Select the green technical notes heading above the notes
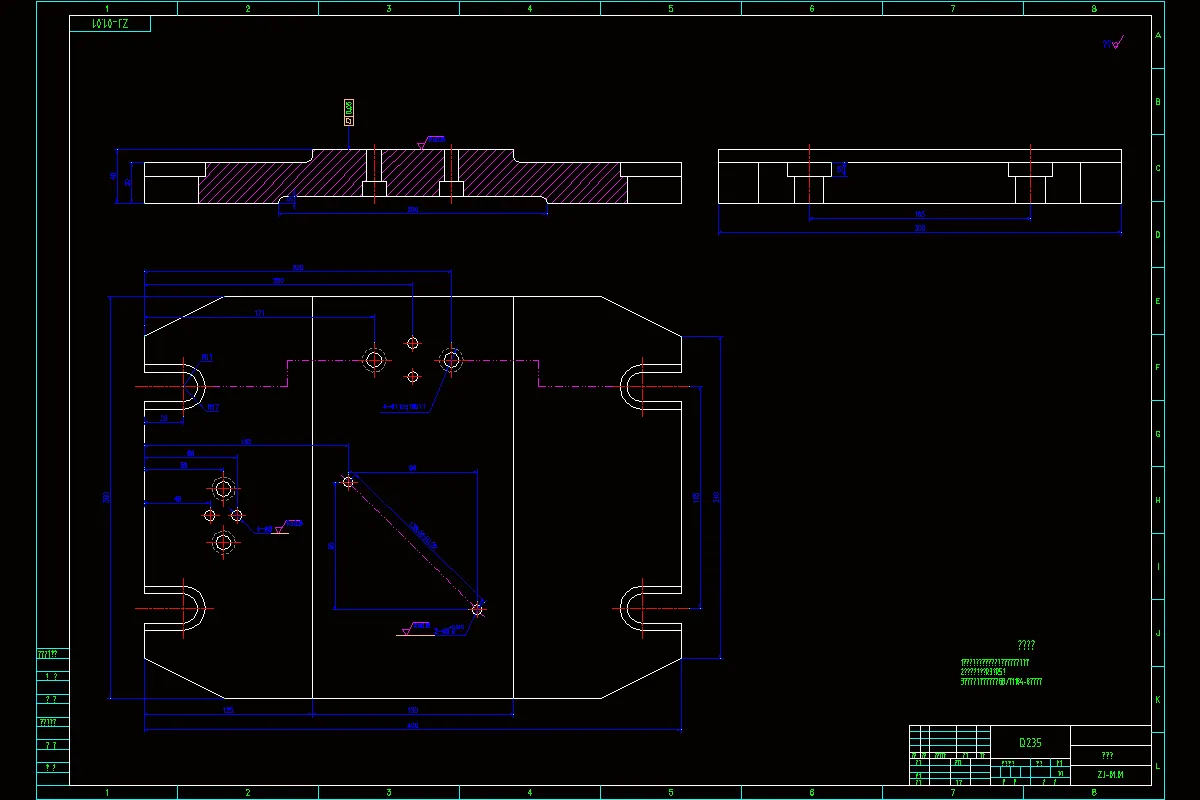Viewport: 1200px width, 800px height. point(1026,646)
